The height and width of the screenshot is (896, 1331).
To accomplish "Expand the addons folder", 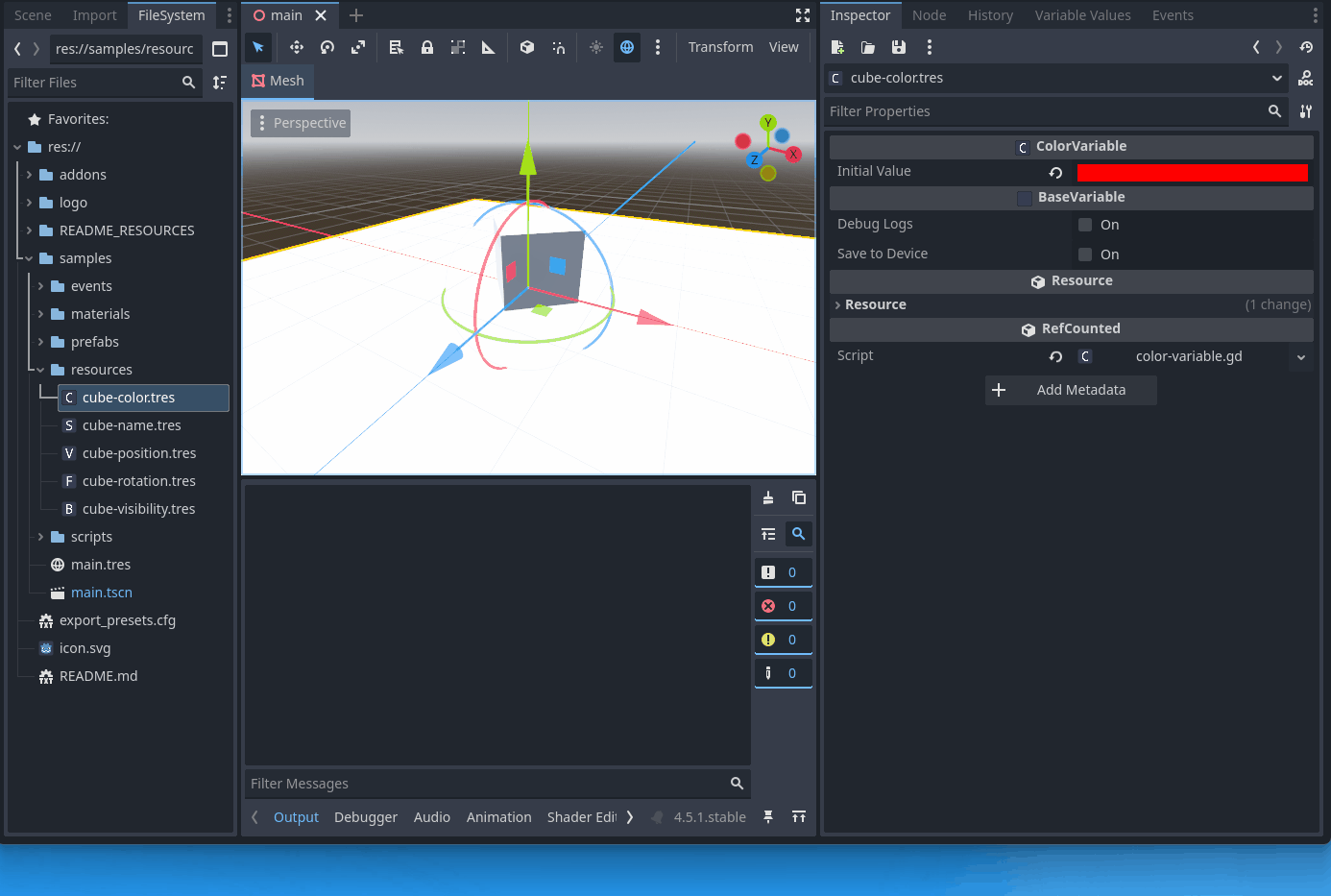I will click(x=30, y=175).
